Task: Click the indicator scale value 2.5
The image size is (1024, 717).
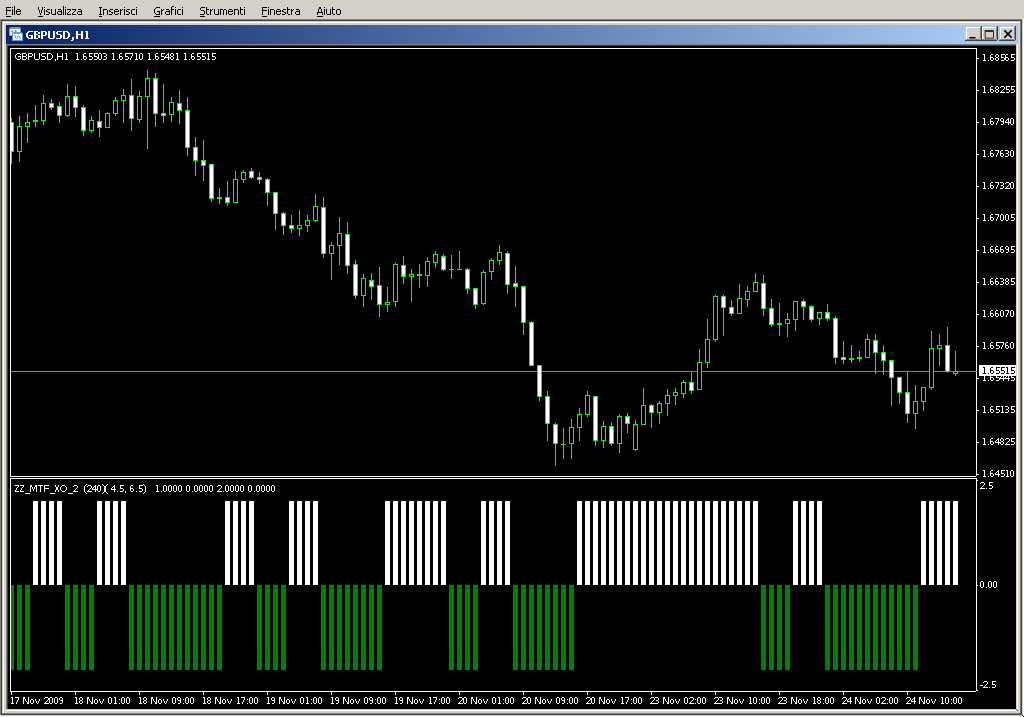Action: pyautogui.click(x=987, y=486)
